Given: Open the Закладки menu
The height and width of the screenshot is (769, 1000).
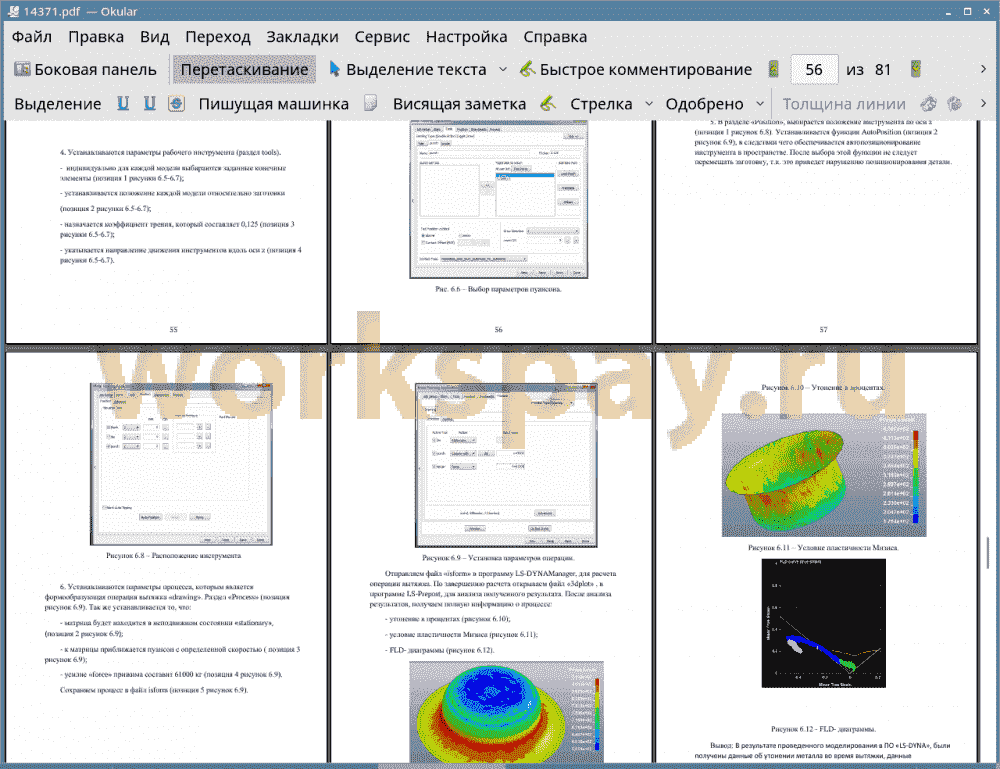Looking at the screenshot, I should [302, 37].
